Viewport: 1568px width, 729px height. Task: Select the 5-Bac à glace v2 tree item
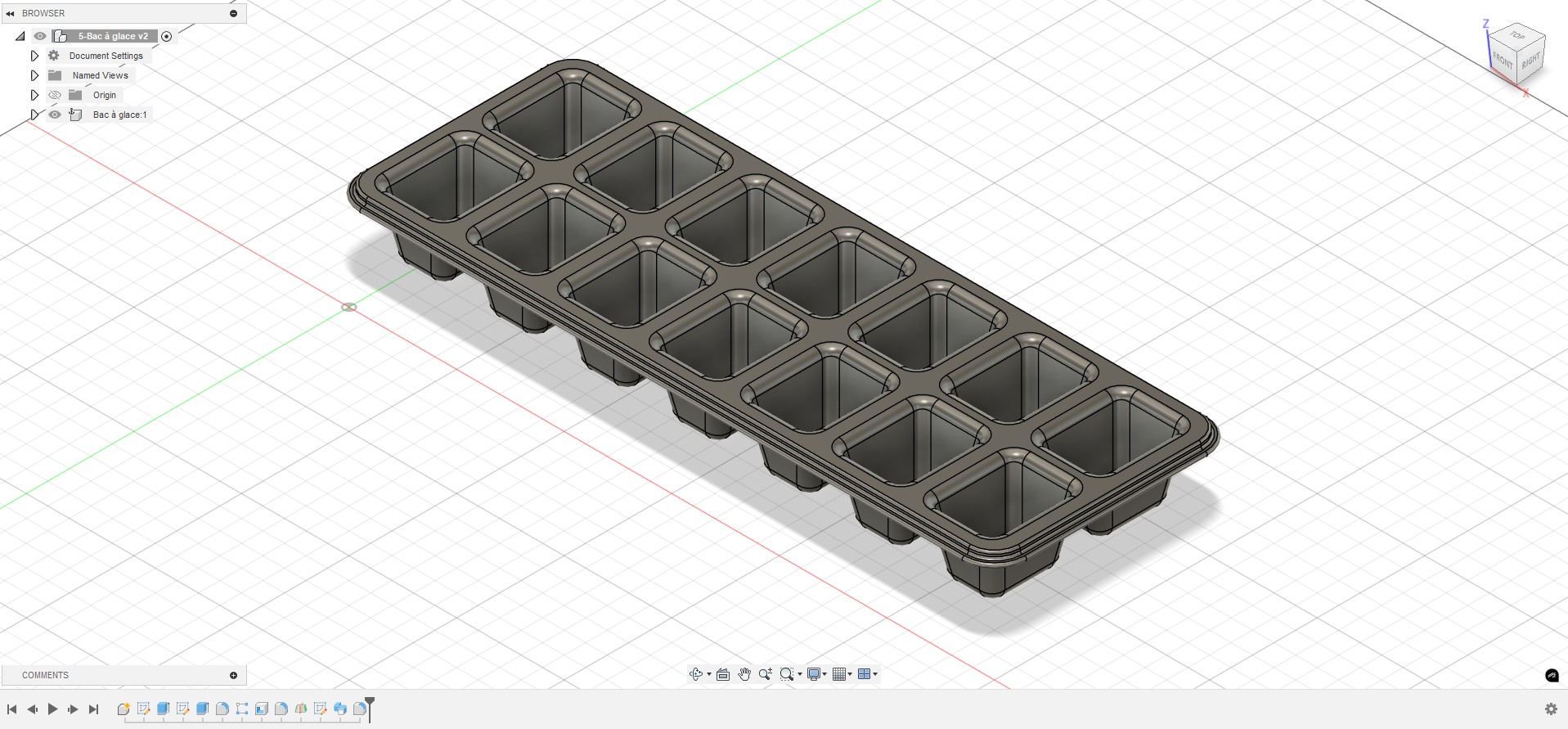tap(113, 36)
